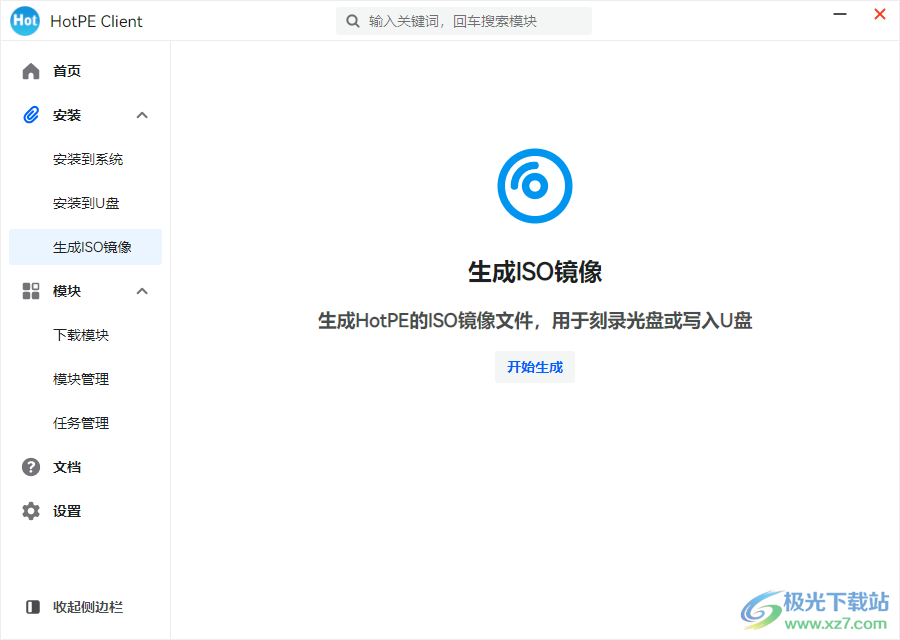This screenshot has height=640, width=900.
Task: Select the 生成ISO镜像 sidebar item
Action: (92, 247)
